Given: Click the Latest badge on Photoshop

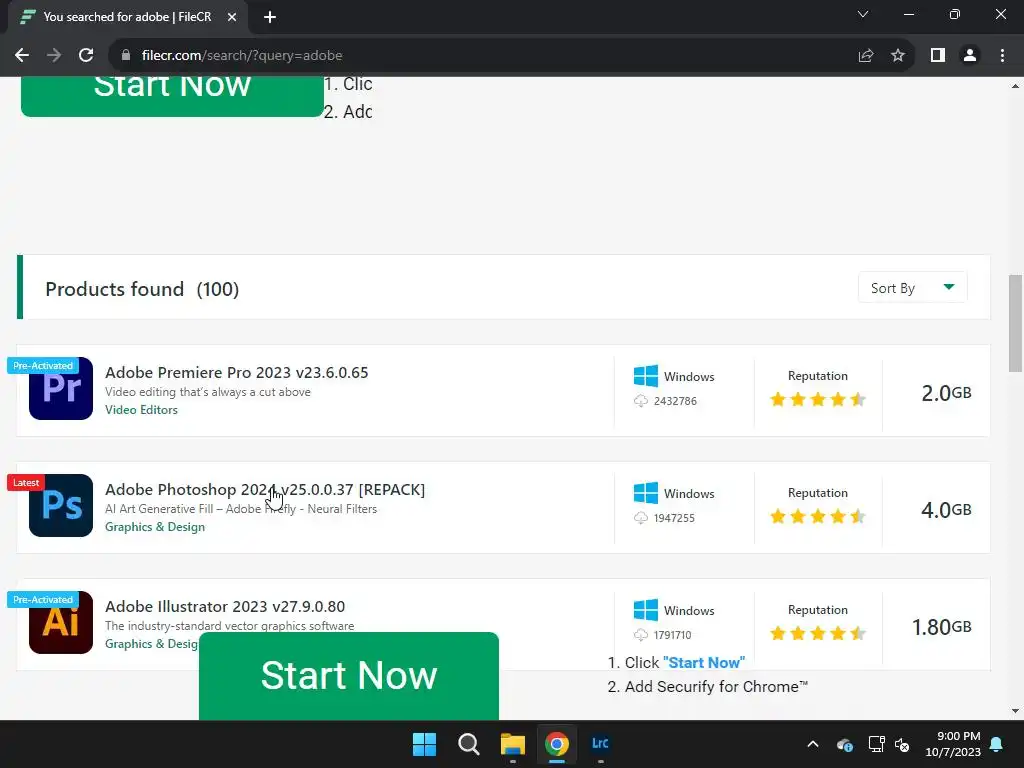Looking at the screenshot, I should (x=26, y=483).
